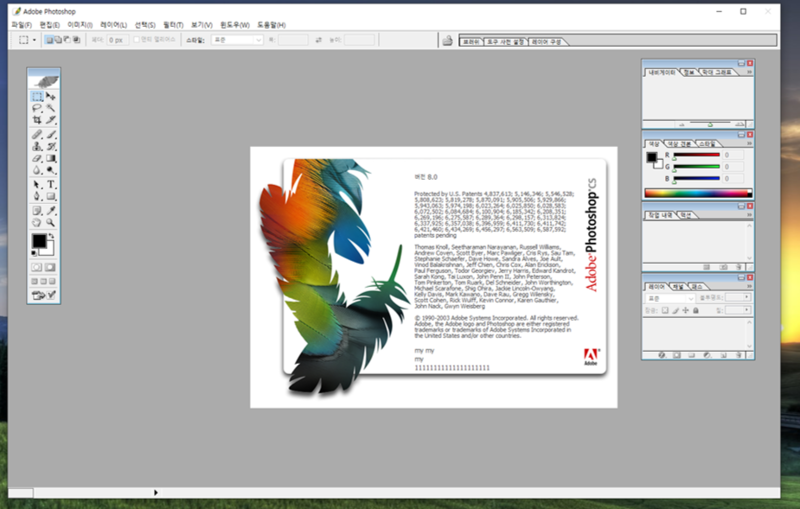Image resolution: width=800 pixels, height=509 pixels.
Task: Choose Subtract from Selection mode
Action: [67, 40]
